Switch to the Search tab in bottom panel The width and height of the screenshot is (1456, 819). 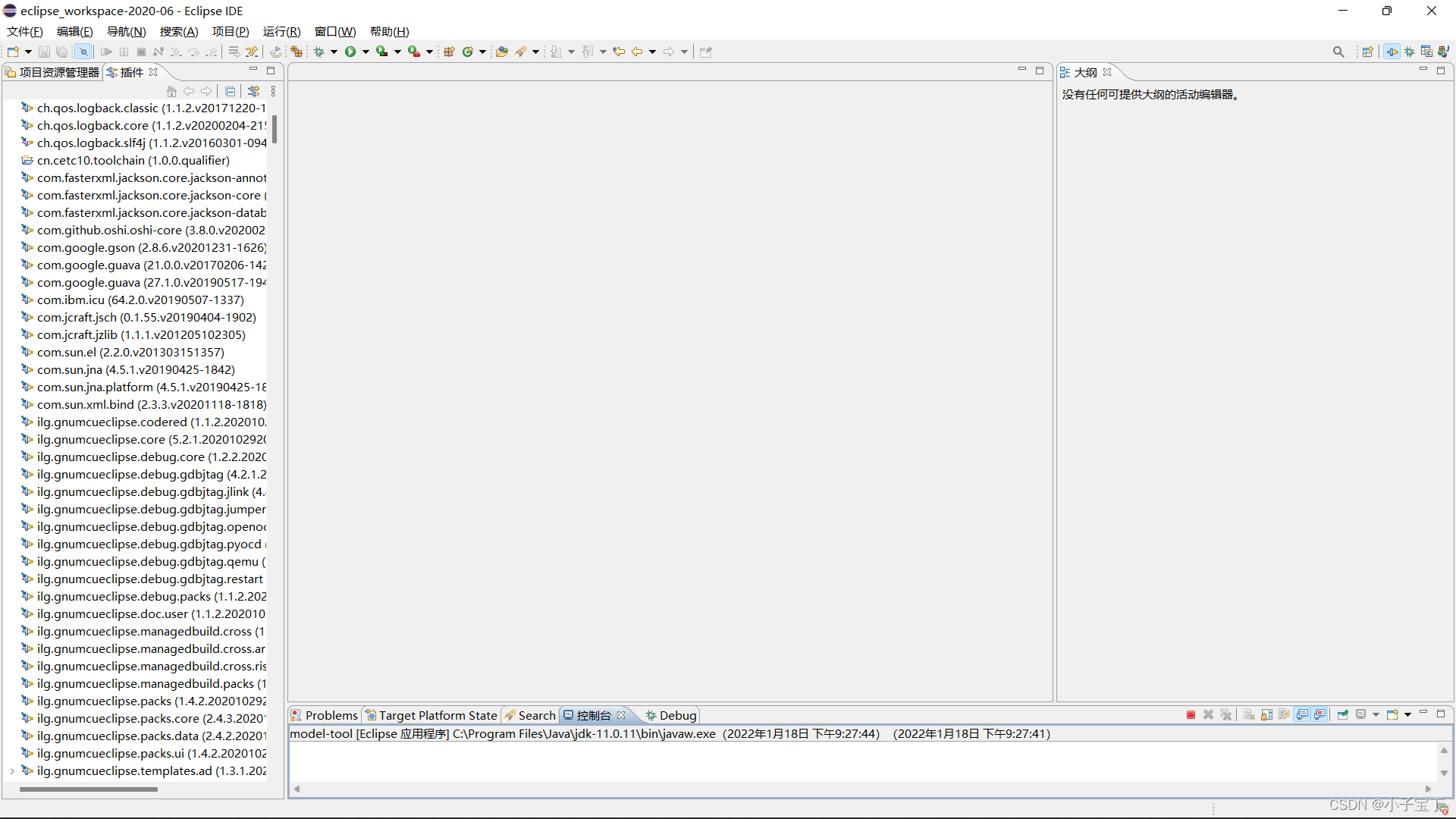[530, 715]
